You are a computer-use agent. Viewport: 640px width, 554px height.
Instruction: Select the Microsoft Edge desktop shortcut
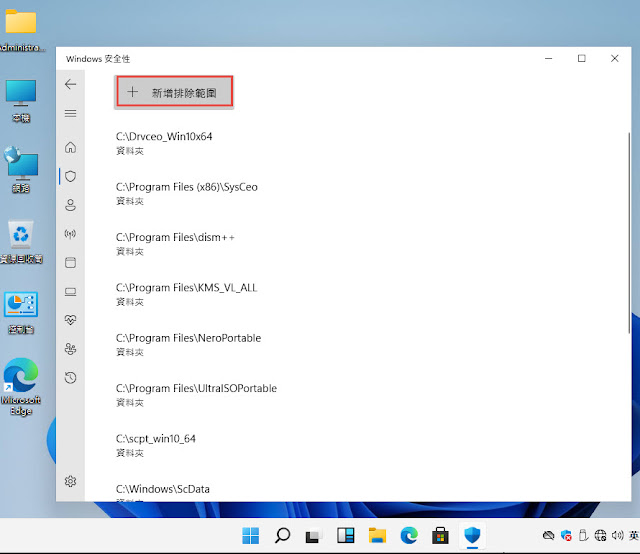click(21, 387)
